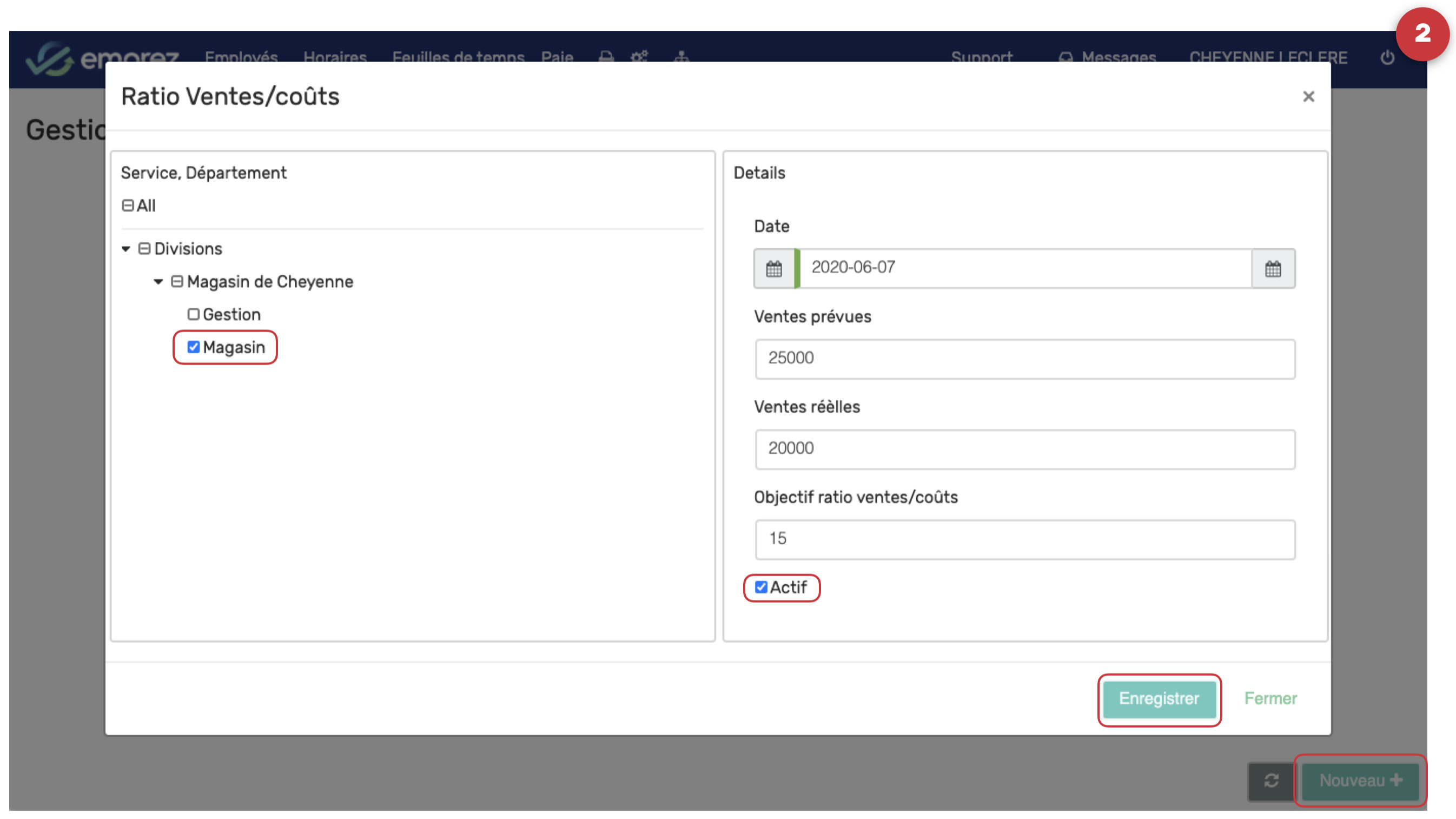
Task: Click the power logout icon
Action: tap(1387, 57)
